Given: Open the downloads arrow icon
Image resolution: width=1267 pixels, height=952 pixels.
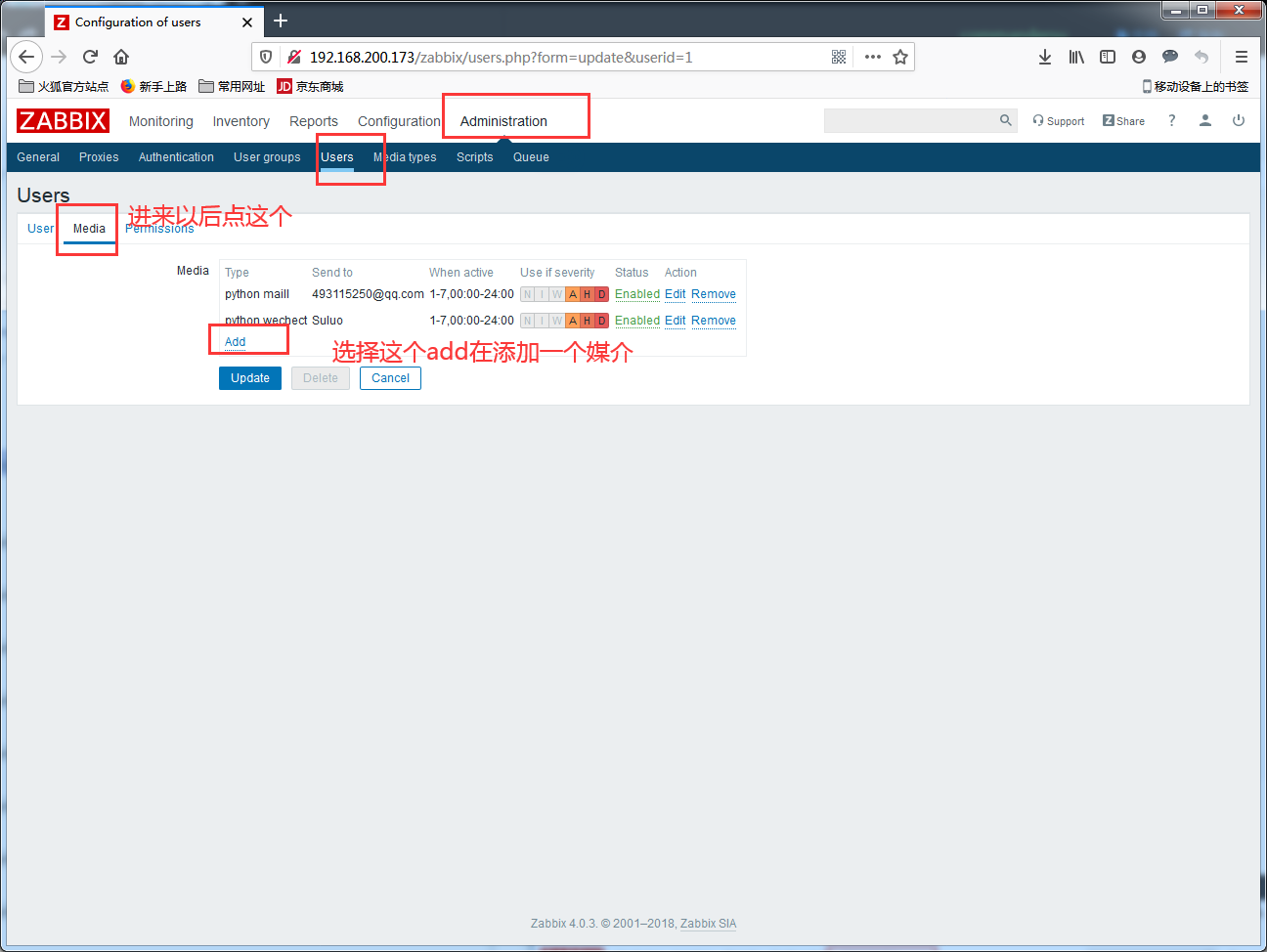Looking at the screenshot, I should point(1045,57).
